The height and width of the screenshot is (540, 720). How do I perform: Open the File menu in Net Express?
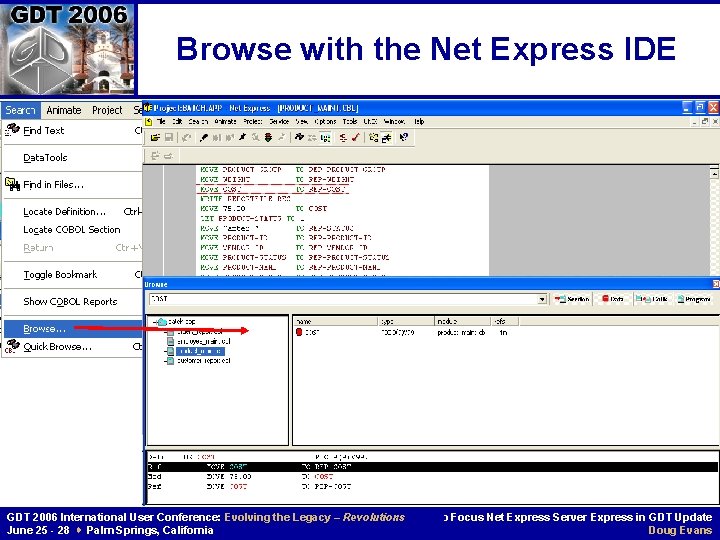[x=161, y=122]
